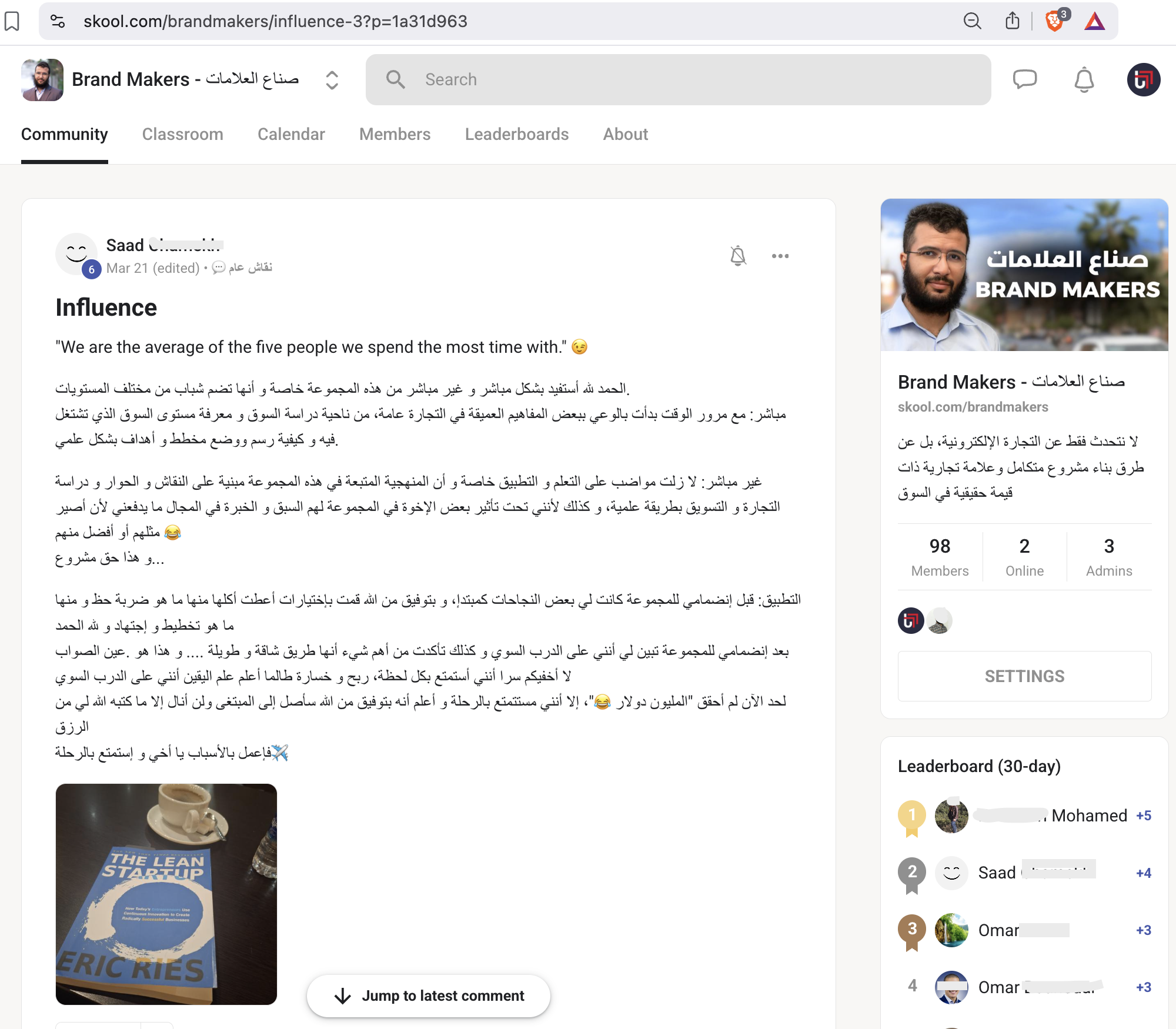Open the chat messages icon
This screenshot has height=1029, width=1176.
pyautogui.click(x=1024, y=79)
